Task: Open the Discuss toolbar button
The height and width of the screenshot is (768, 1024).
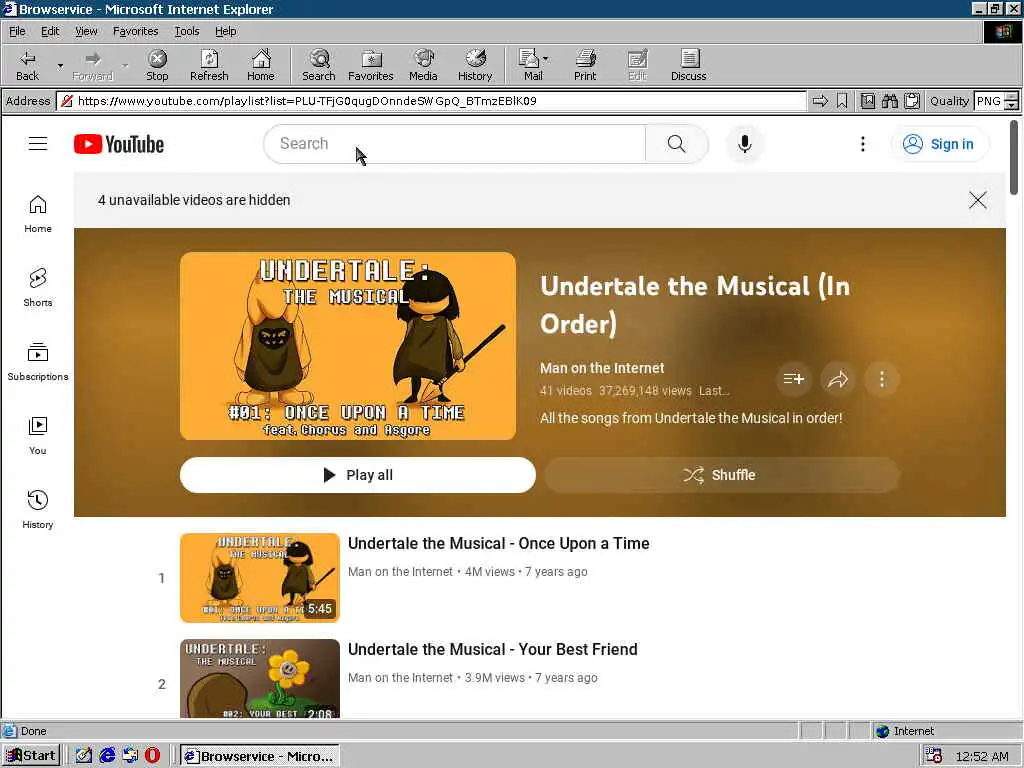Action: pyautogui.click(x=688, y=65)
